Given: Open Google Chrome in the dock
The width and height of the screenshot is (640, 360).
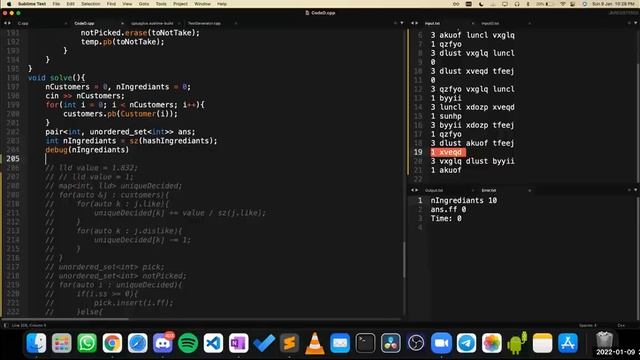Looking at the screenshot, I should (112, 343).
